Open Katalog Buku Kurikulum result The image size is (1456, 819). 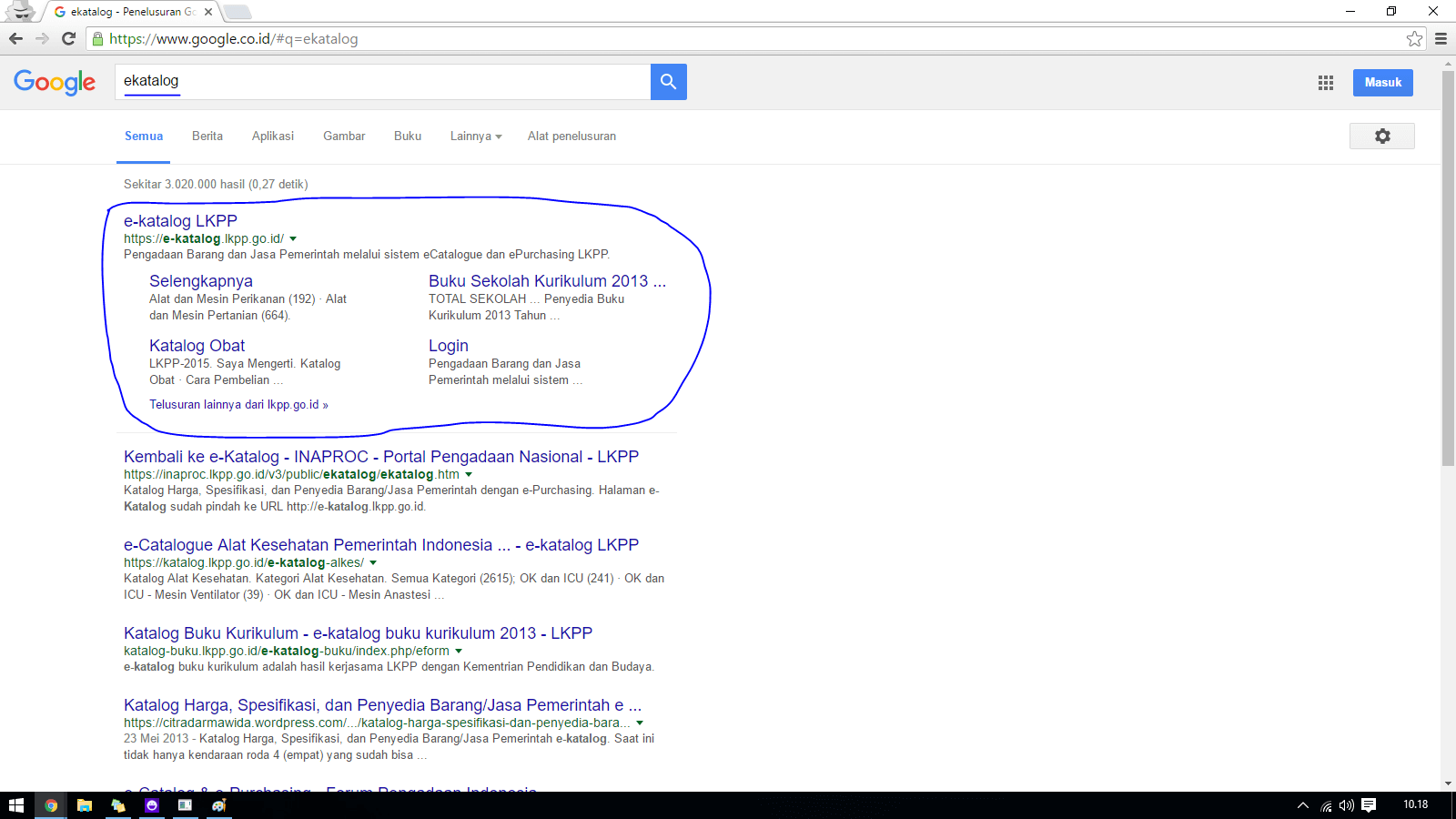(358, 633)
